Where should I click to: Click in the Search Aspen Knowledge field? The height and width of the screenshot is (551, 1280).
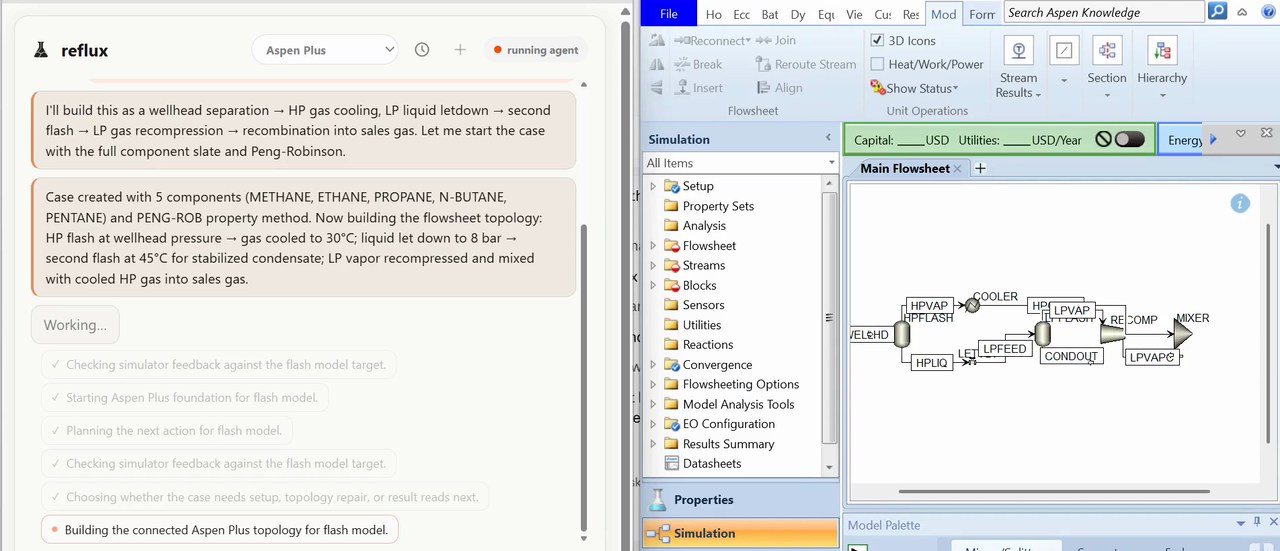[1103, 12]
